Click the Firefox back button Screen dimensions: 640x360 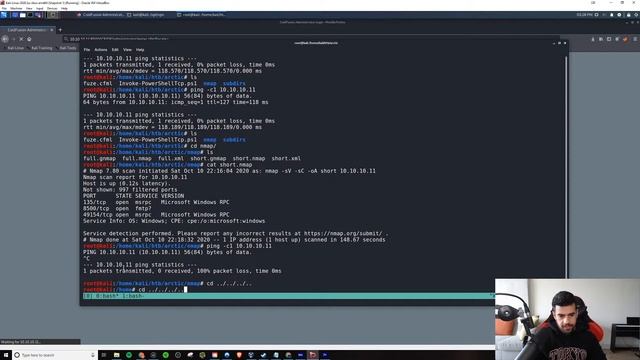5,39
